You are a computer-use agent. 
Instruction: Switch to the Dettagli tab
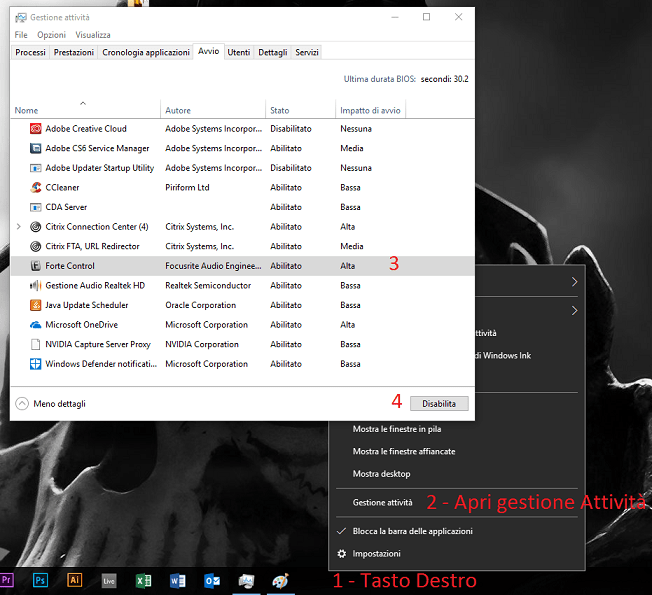click(x=273, y=52)
